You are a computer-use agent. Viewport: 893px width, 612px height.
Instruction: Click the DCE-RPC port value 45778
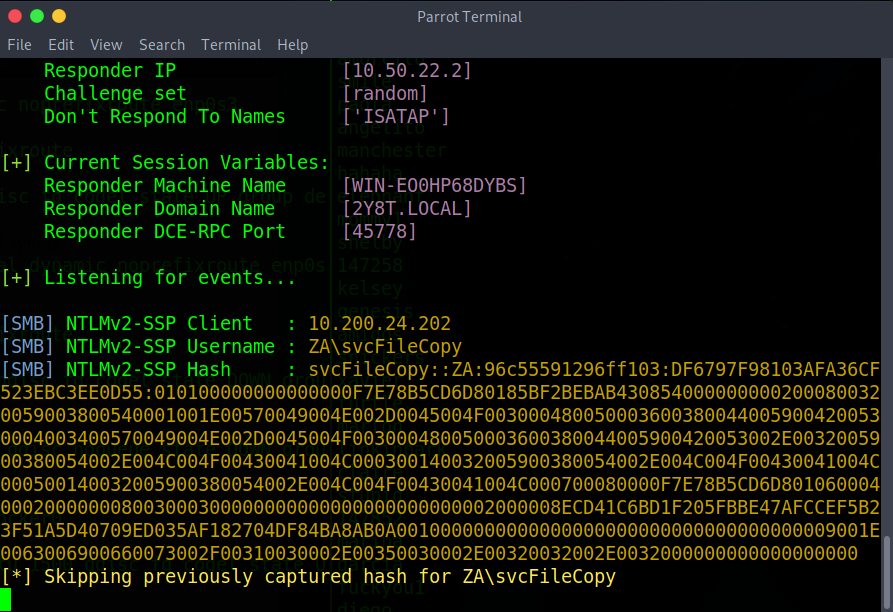tap(379, 232)
